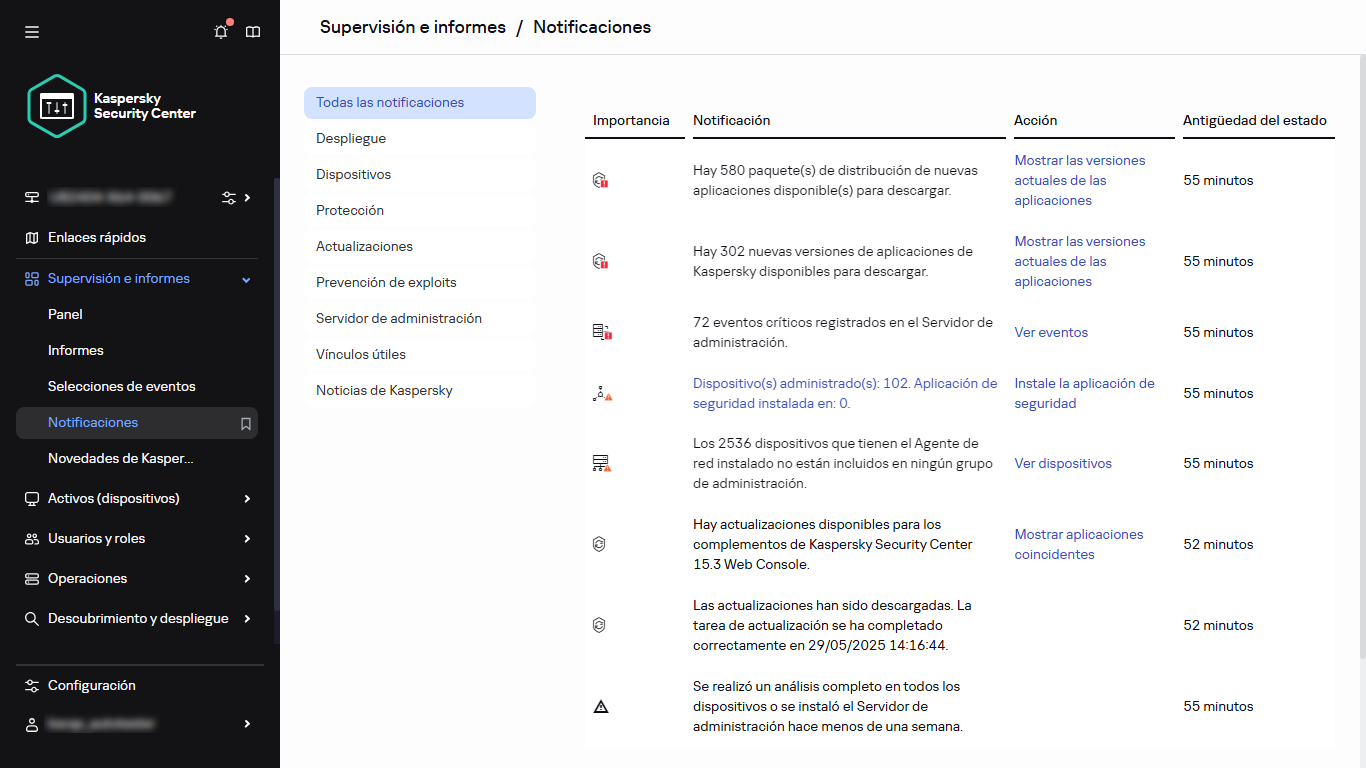Sort by the Importancia column header
Image resolution: width=1366 pixels, height=768 pixels.
(631, 121)
